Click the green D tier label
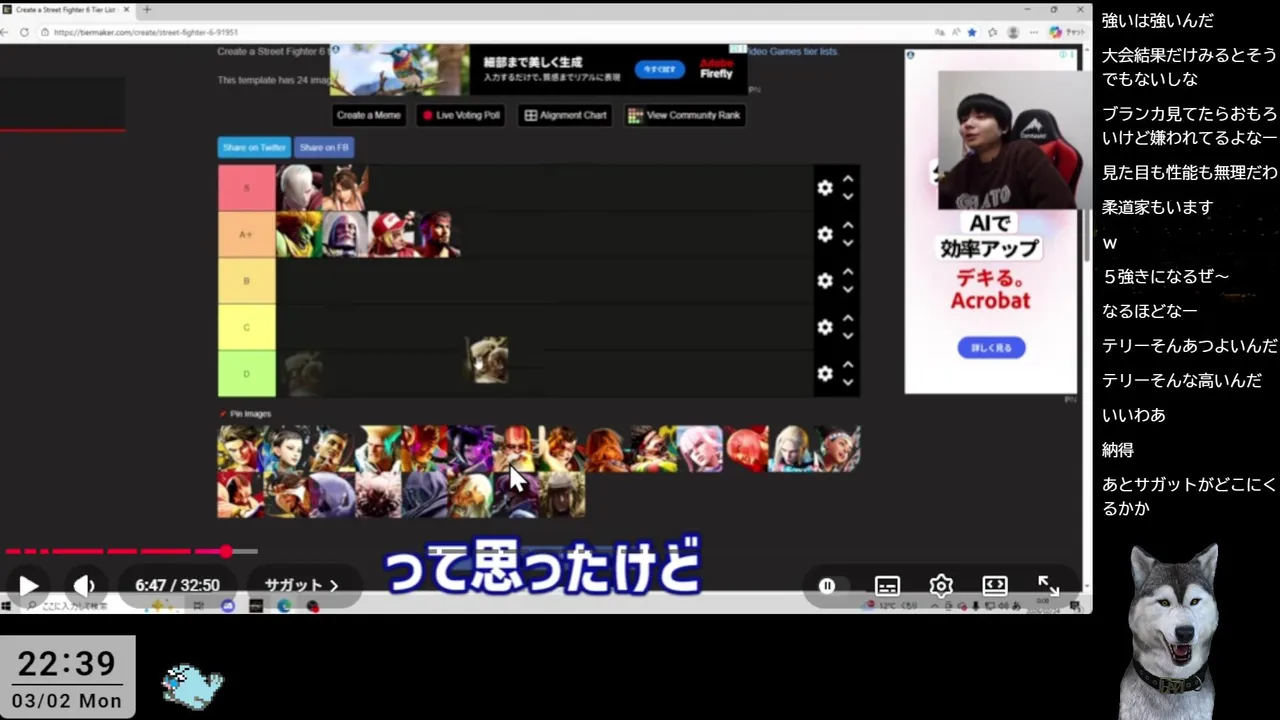Screen dimensions: 1280x720 click(x=246, y=374)
